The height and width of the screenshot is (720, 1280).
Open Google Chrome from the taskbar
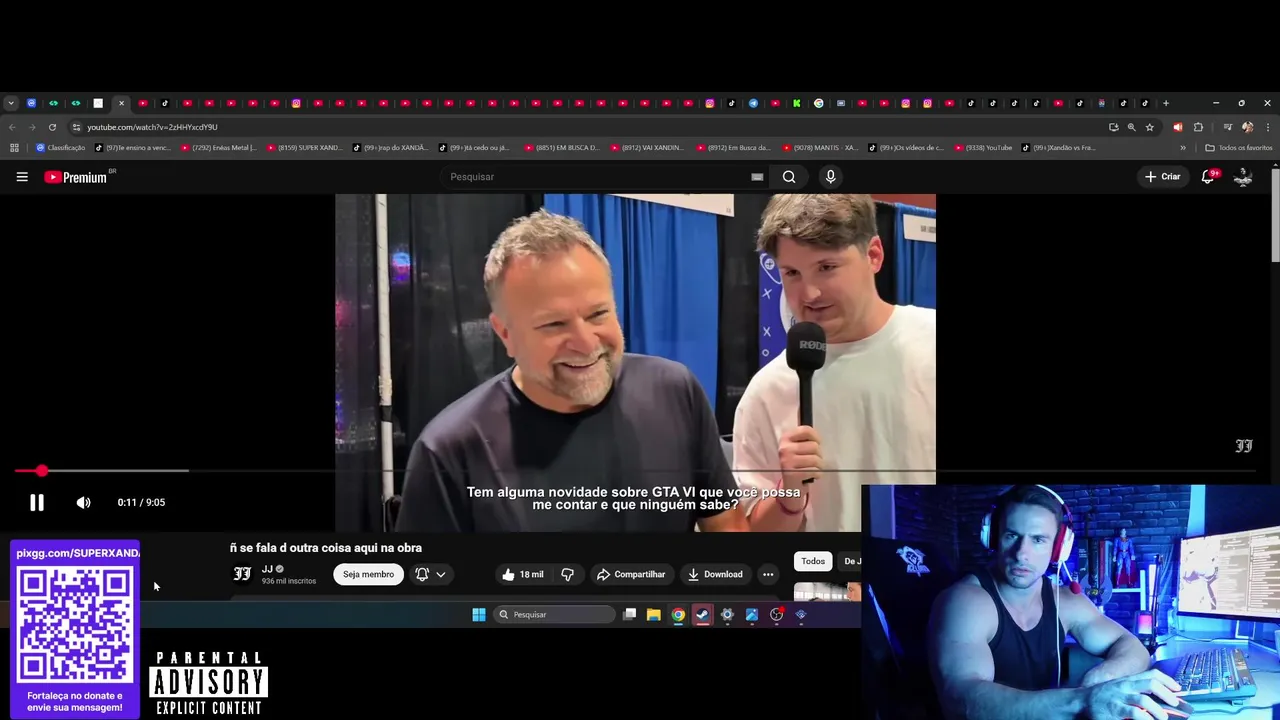(x=678, y=614)
